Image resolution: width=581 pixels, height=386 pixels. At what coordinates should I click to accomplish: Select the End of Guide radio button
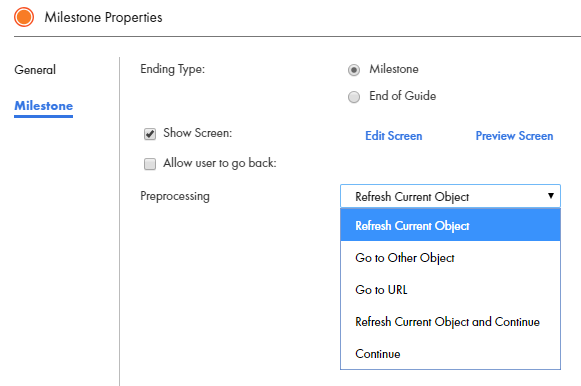click(354, 97)
